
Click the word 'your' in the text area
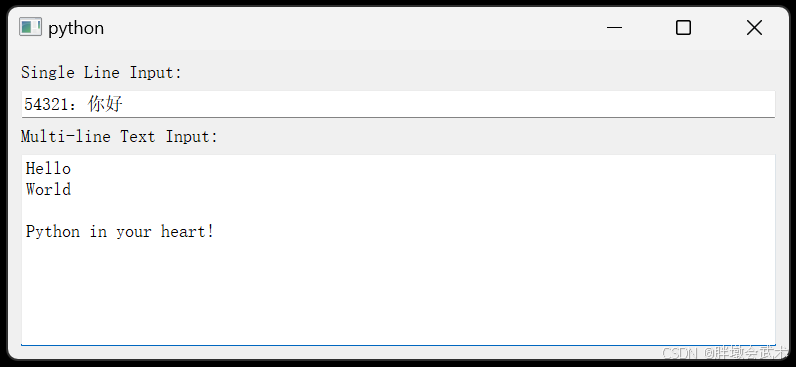tap(134, 233)
